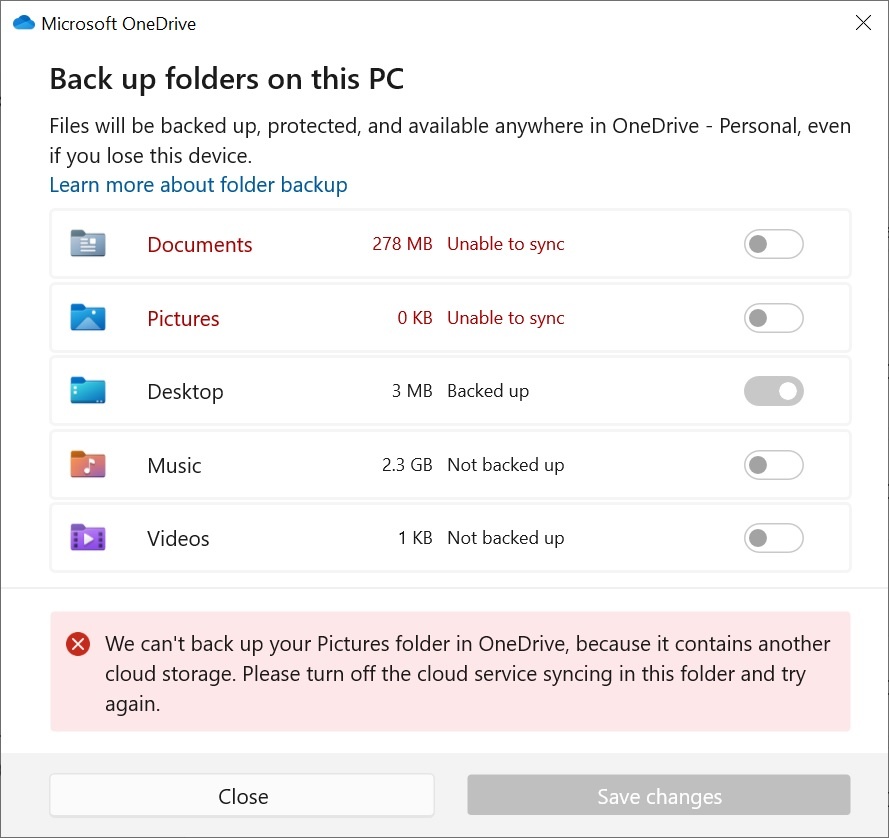889x838 pixels.
Task: Select the Music folder name label
Action: [x=174, y=465]
